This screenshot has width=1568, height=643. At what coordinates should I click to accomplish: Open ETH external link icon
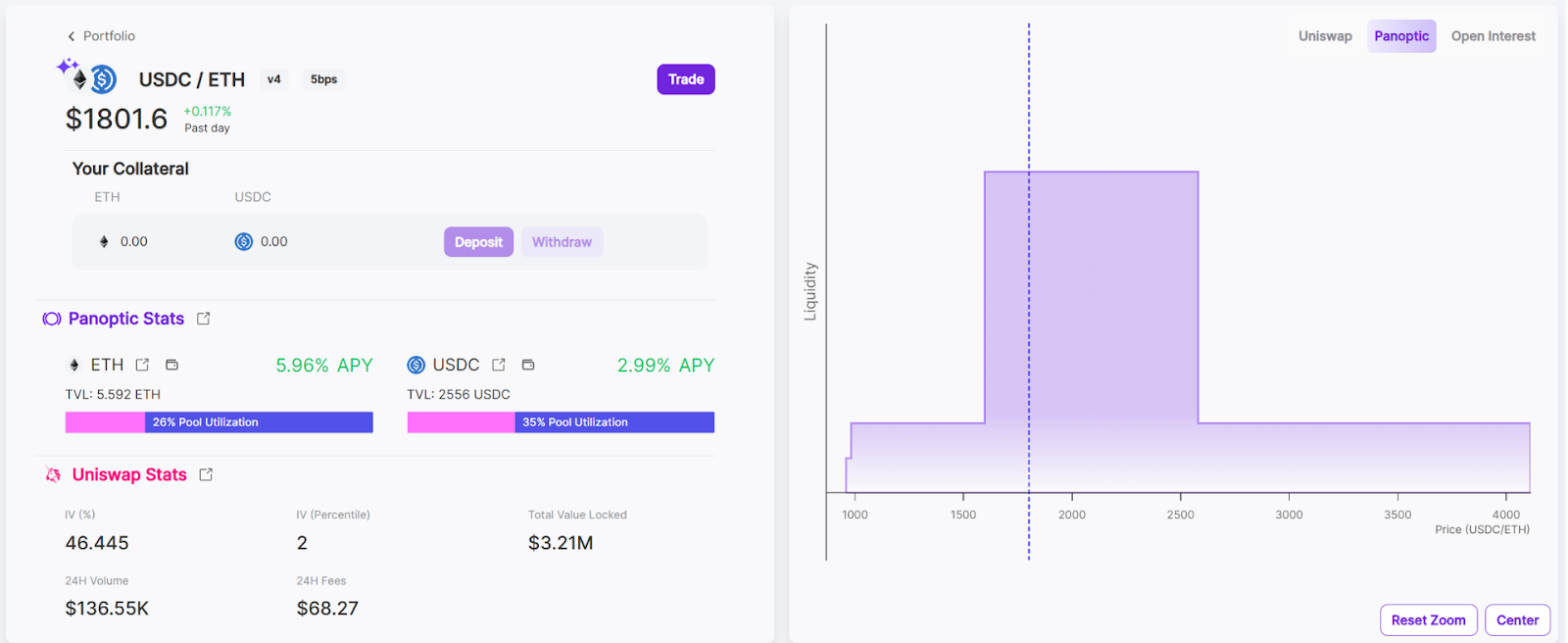pyautogui.click(x=142, y=365)
